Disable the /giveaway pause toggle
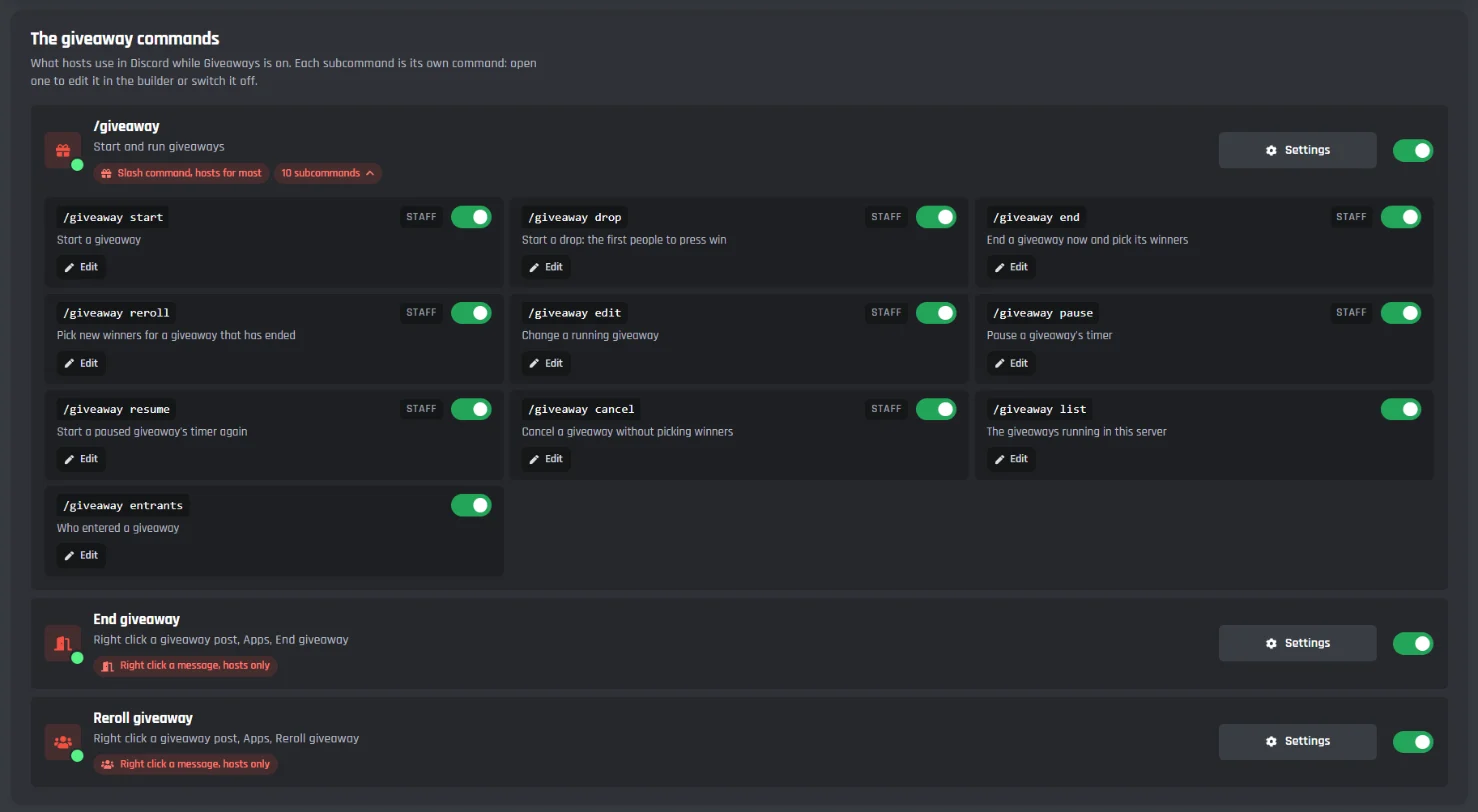 pyautogui.click(x=1401, y=313)
